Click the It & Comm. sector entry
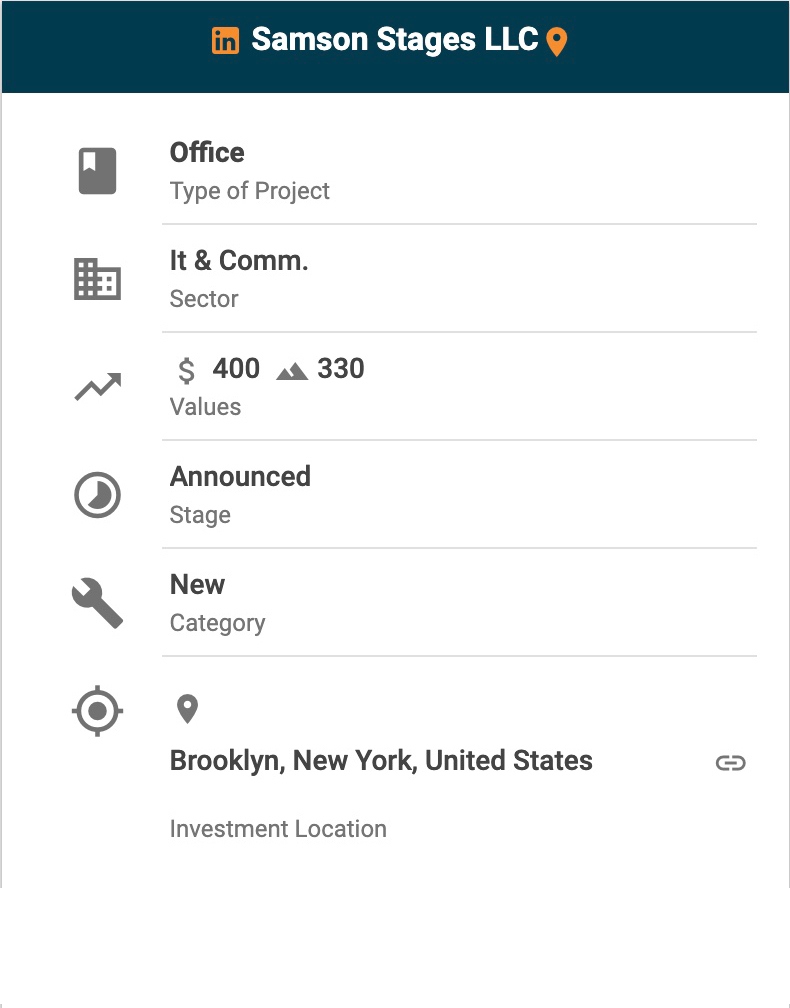790x1008 pixels. tap(239, 261)
